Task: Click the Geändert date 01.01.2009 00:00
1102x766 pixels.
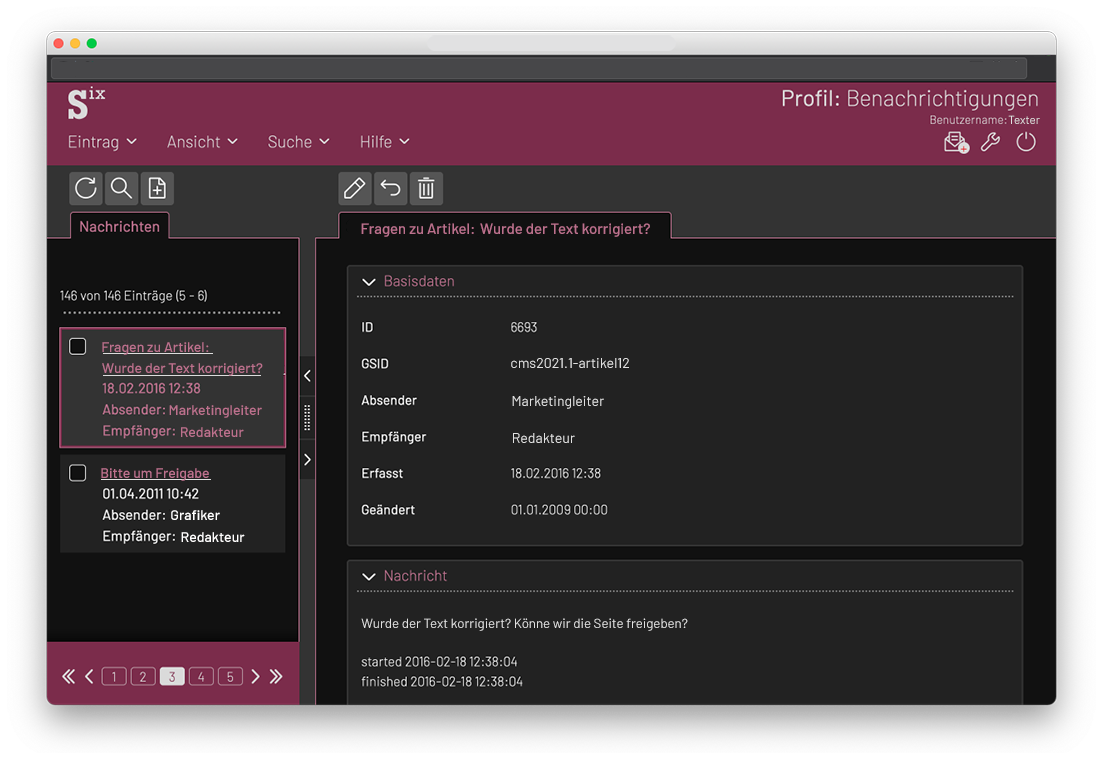Action: pyautogui.click(x=559, y=510)
